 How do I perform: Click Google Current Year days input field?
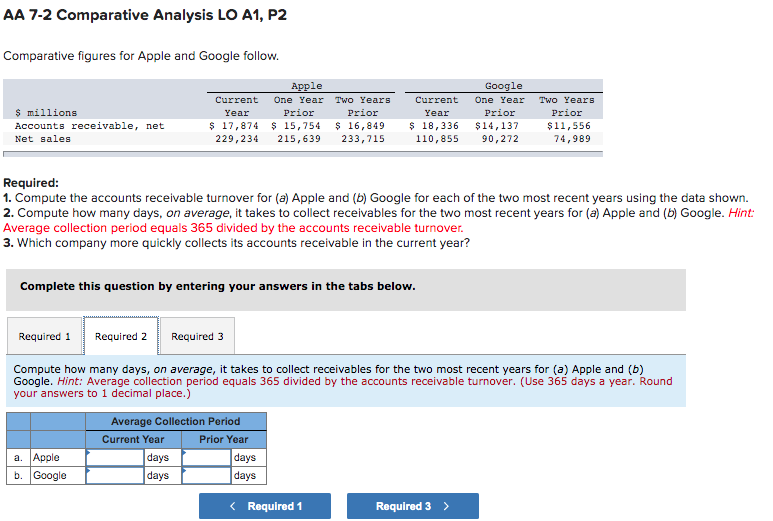pos(115,476)
